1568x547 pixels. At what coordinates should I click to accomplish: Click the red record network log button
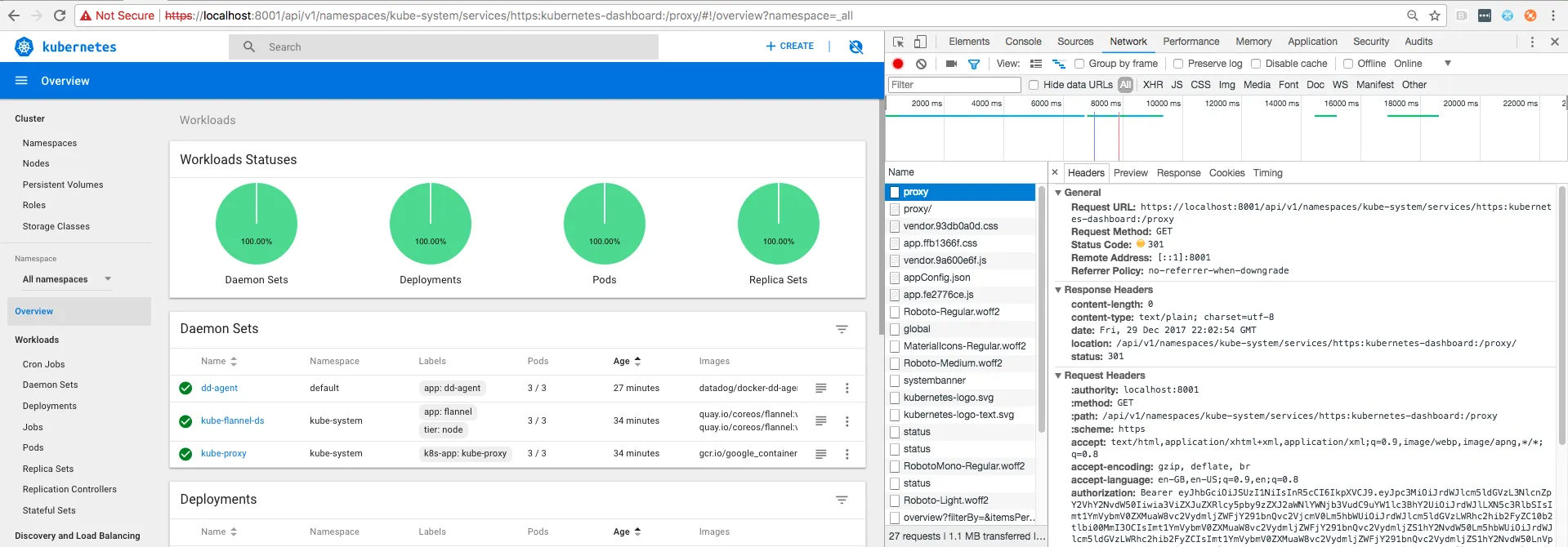pyautogui.click(x=898, y=64)
